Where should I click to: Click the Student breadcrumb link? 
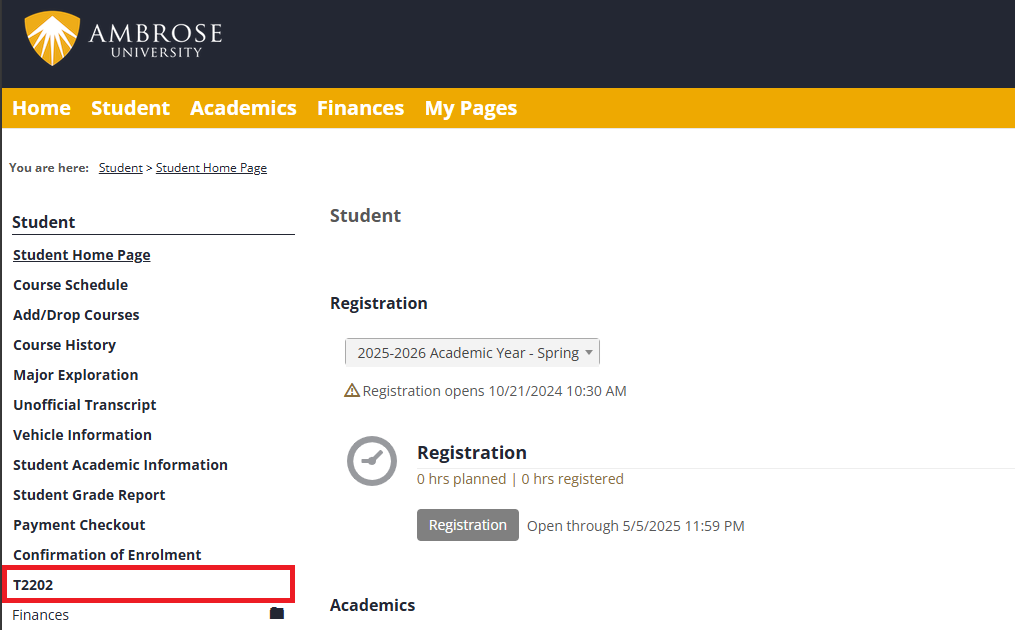point(120,168)
